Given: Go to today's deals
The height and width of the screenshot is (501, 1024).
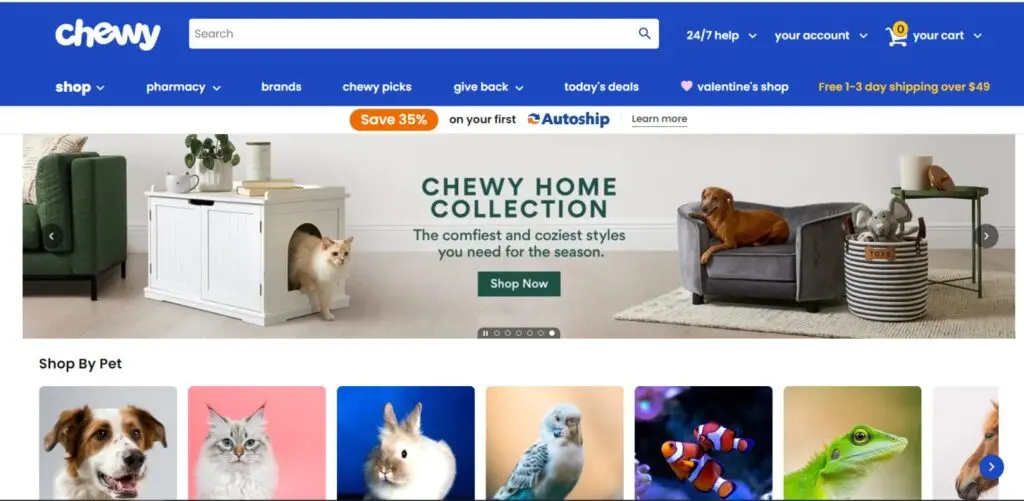Looking at the screenshot, I should pyautogui.click(x=601, y=87).
